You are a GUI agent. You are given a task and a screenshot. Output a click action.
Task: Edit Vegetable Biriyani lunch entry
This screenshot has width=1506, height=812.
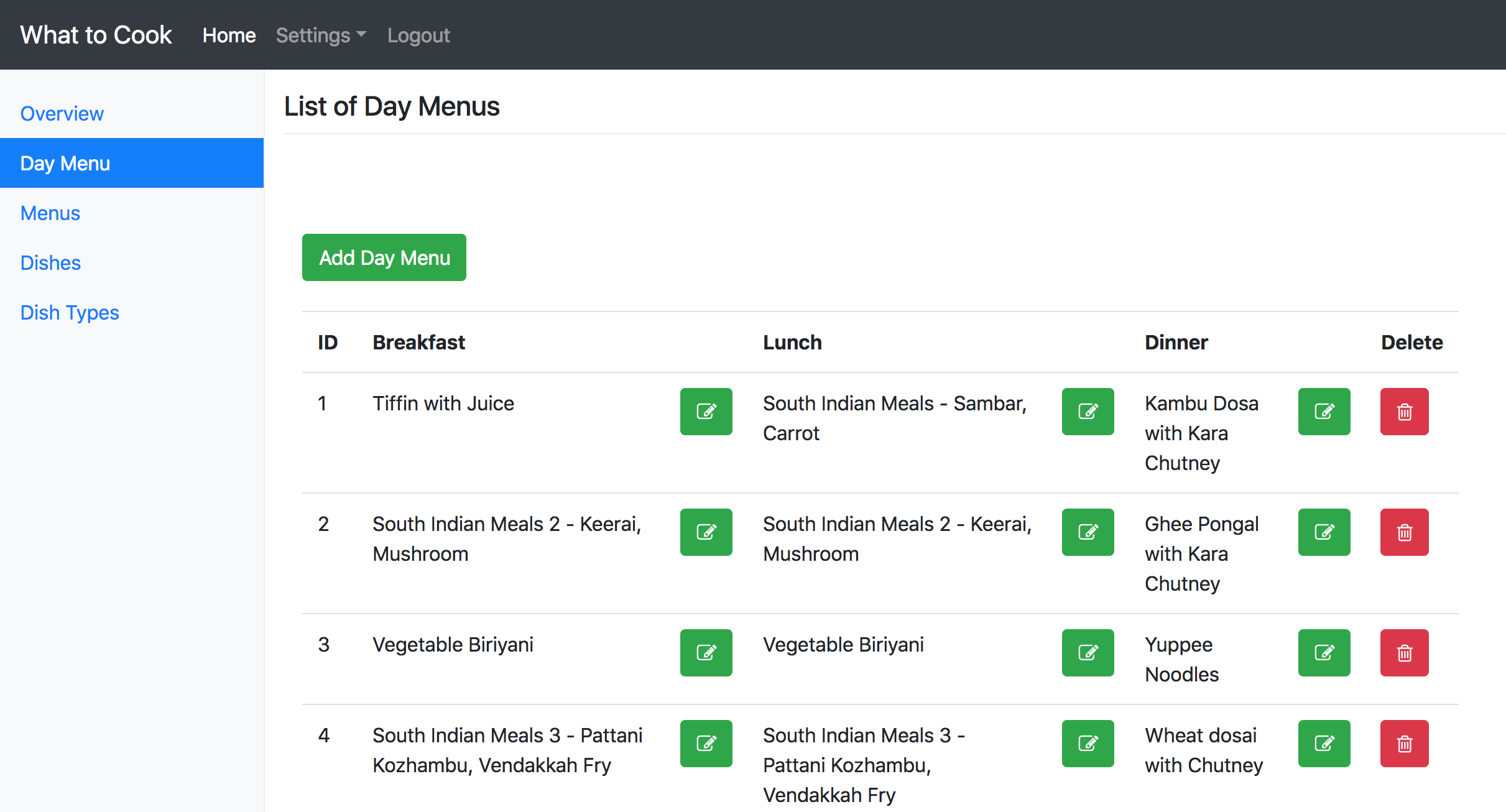tap(1088, 653)
